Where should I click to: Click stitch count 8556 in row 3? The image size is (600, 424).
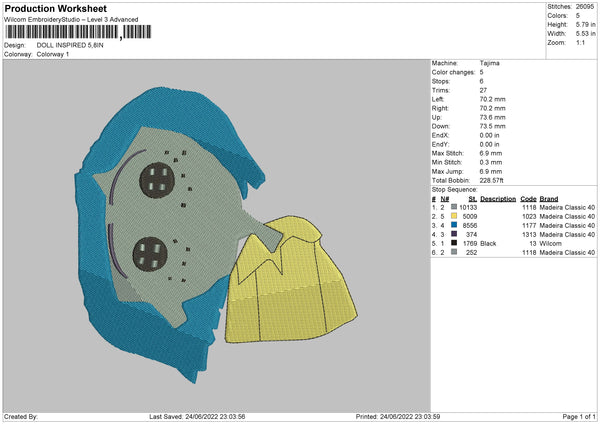[x=470, y=225]
